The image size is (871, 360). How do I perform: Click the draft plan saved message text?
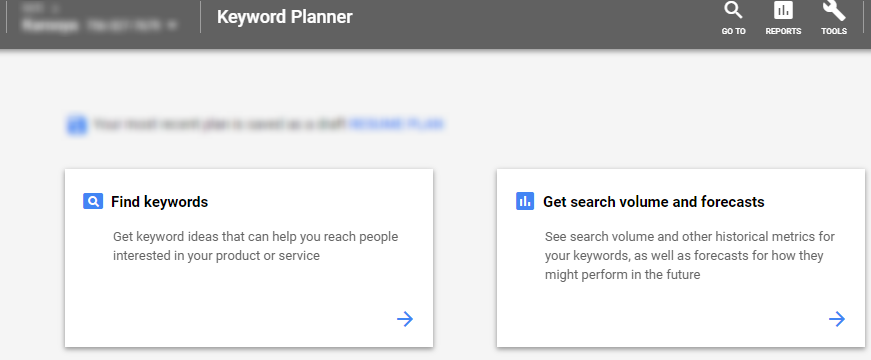coord(219,124)
